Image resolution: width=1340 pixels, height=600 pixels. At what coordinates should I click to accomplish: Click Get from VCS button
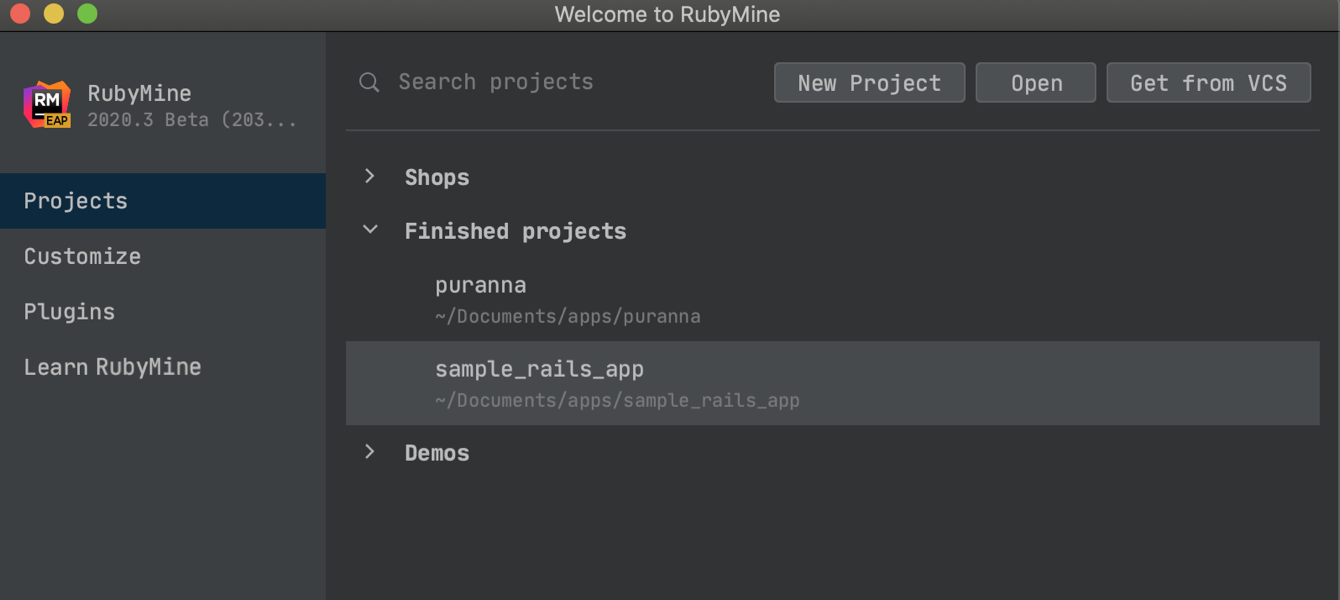point(1208,83)
